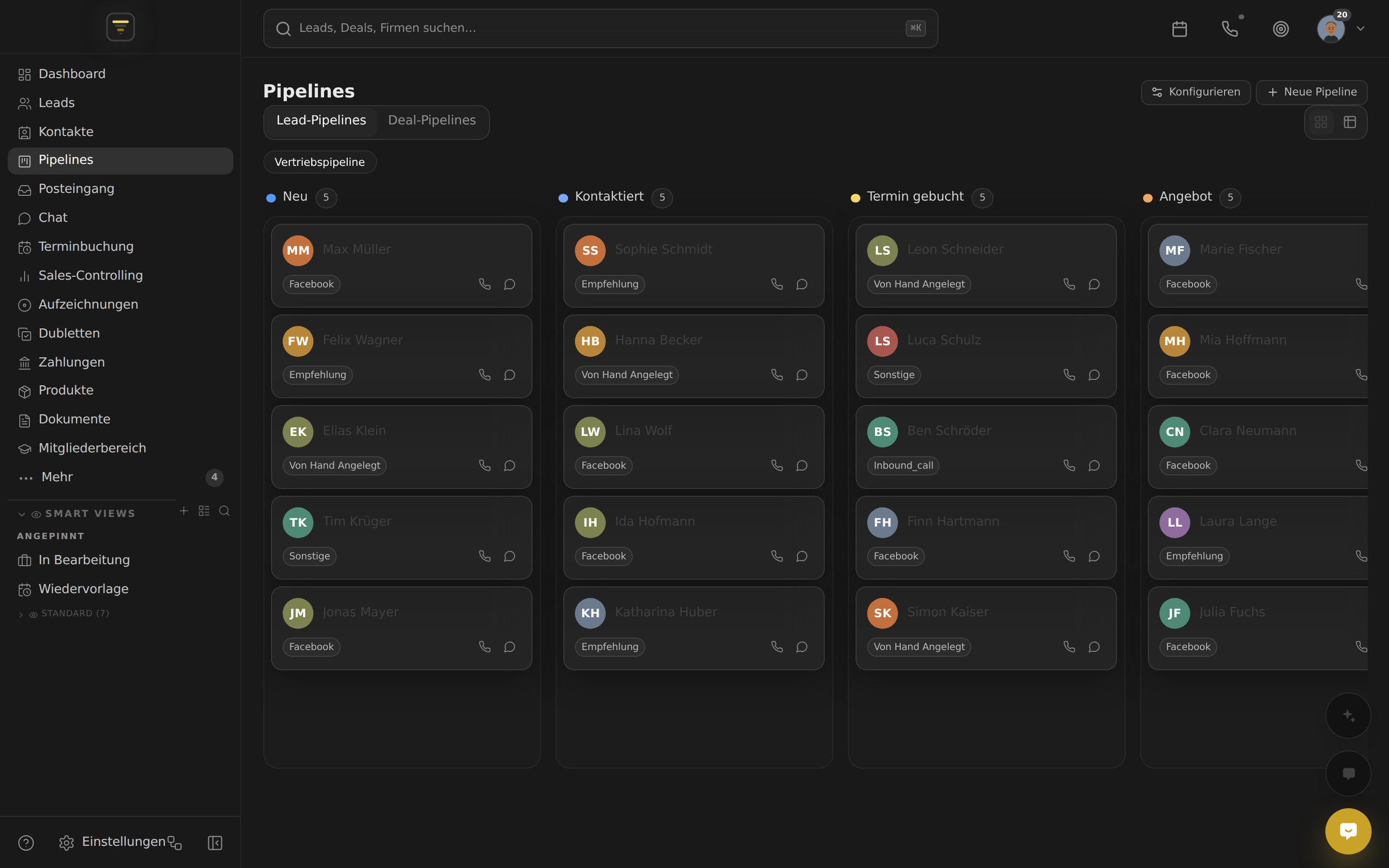Image resolution: width=1389 pixels, height=868 pixels.
Task: Select the Vertriebspipeline pipeline chip
Action: 320,162
